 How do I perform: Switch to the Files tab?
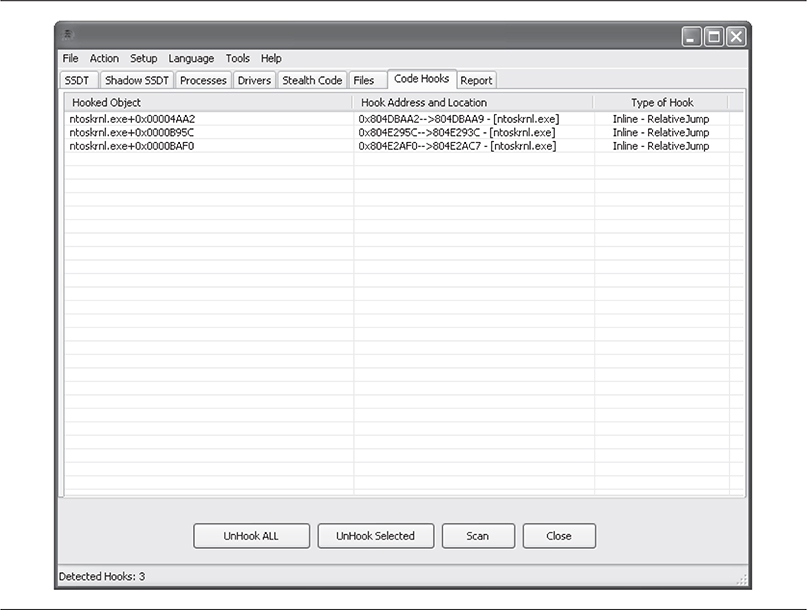(x=364, y=81)
